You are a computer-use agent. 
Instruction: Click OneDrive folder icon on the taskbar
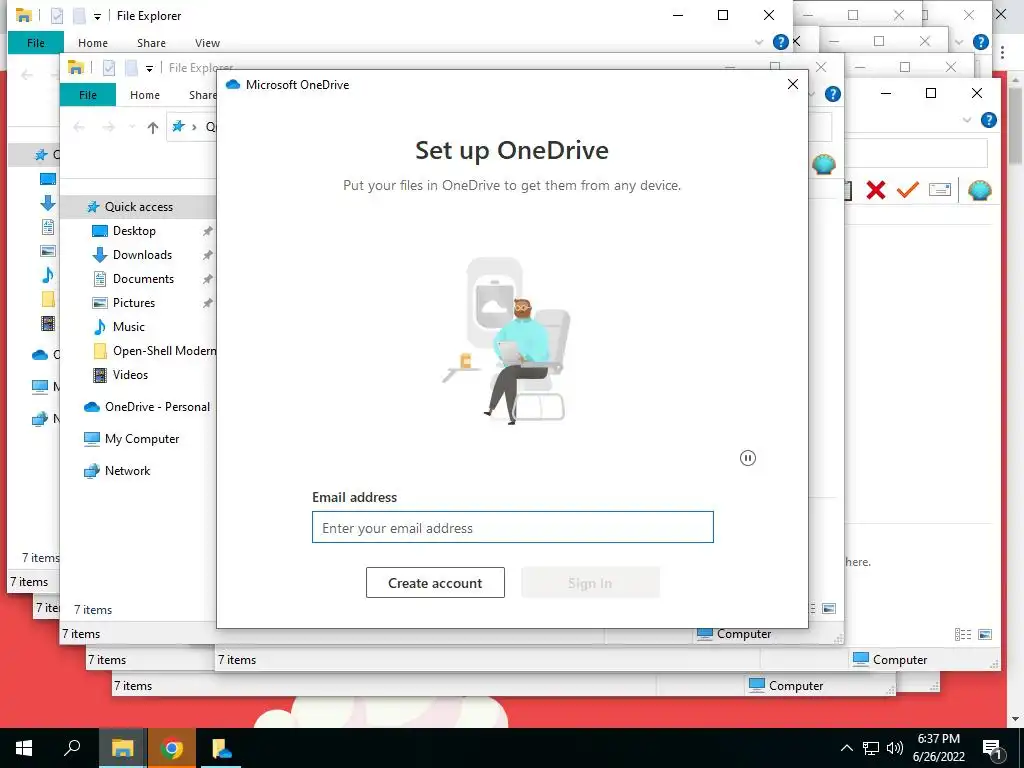[x=221, y=748]
